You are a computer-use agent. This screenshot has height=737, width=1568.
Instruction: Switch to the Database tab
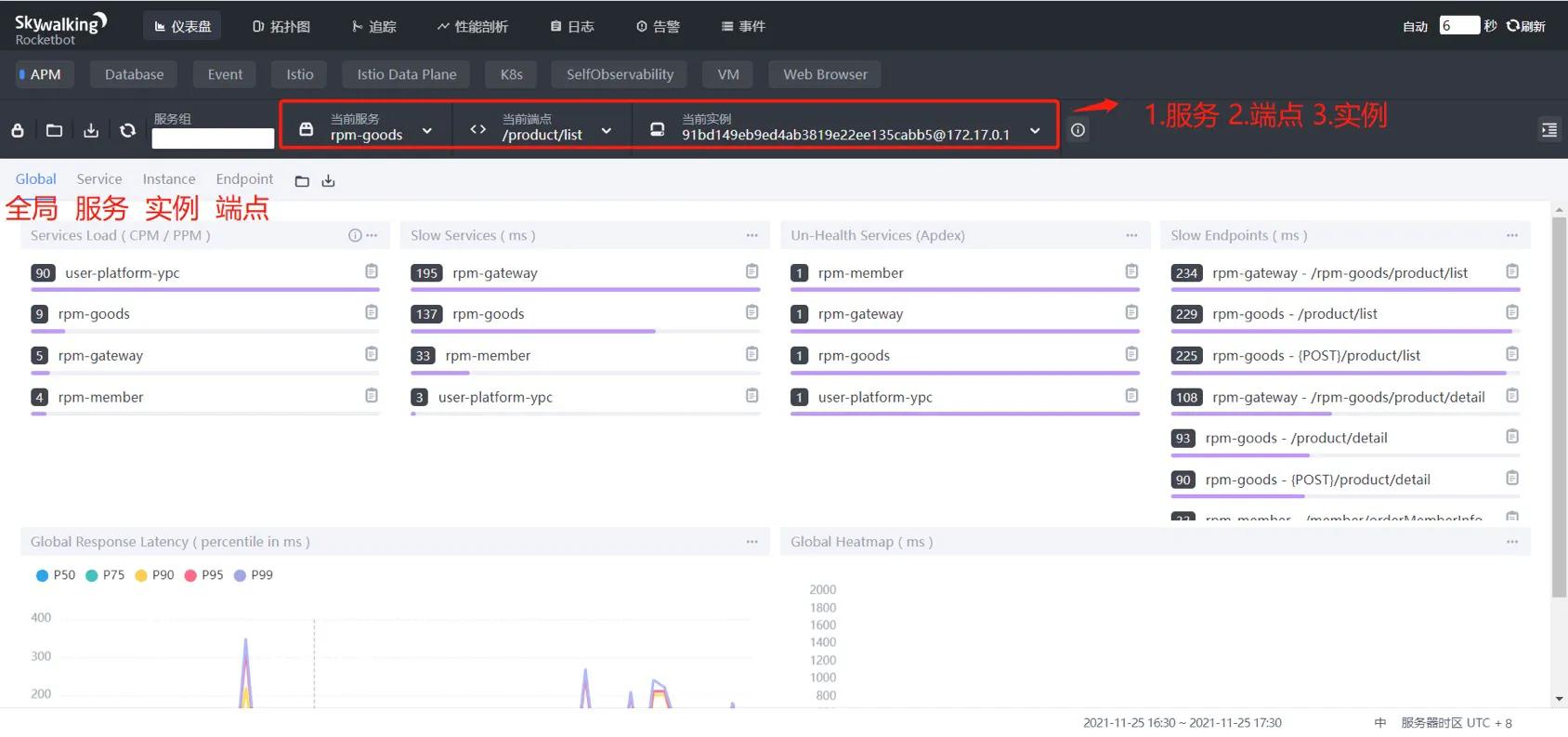(x=134, y=74)
